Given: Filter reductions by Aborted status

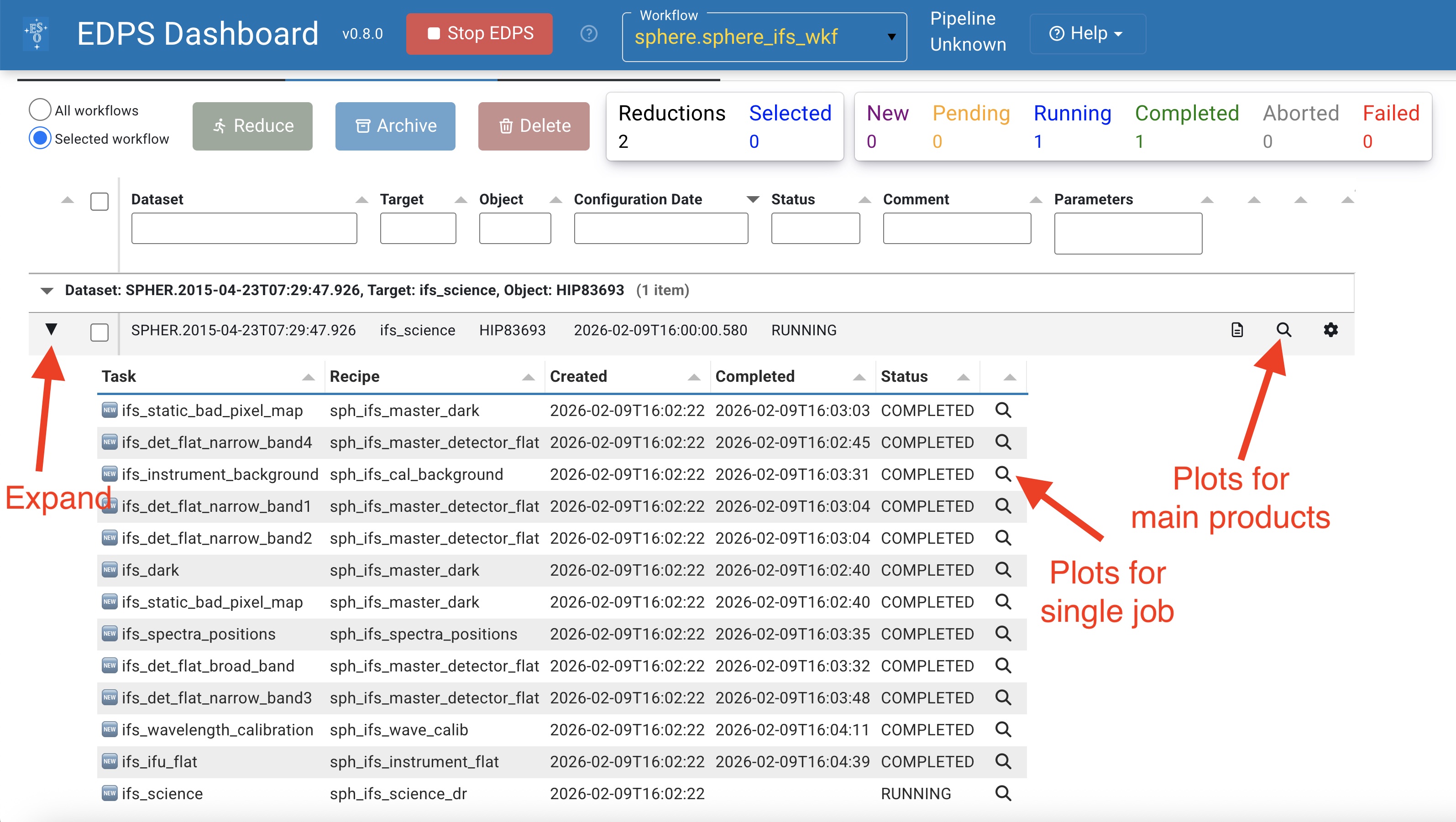Looking at the screenshot, I should [x=1300, y=126].
